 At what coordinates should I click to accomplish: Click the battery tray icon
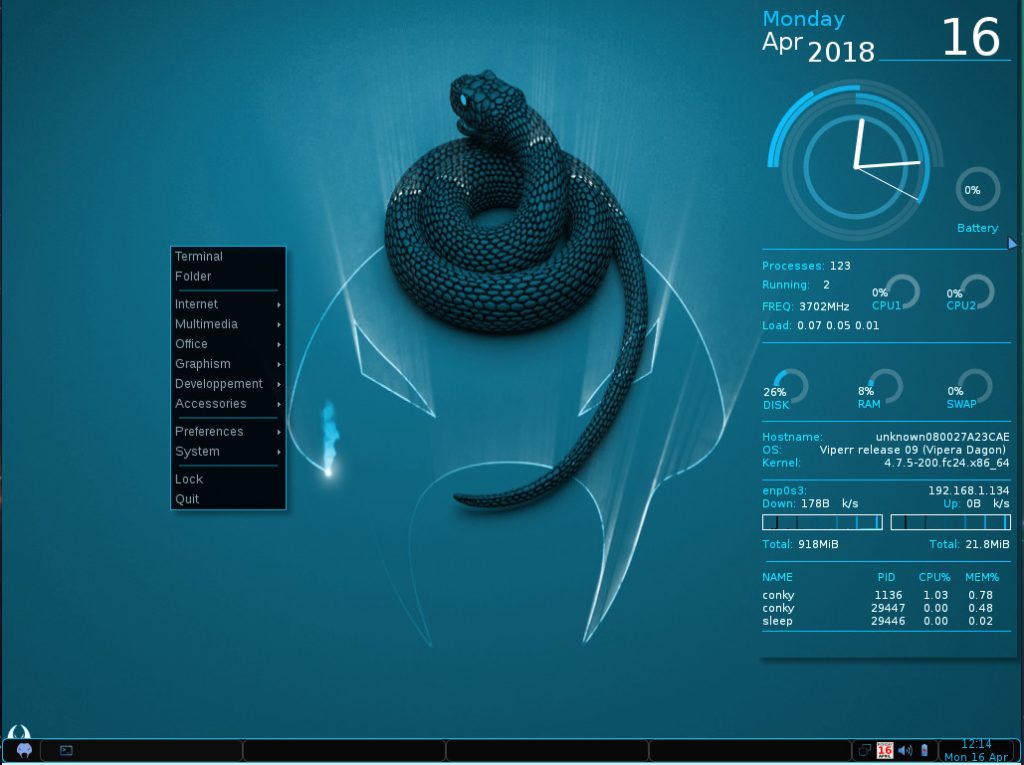coord(925,750)
